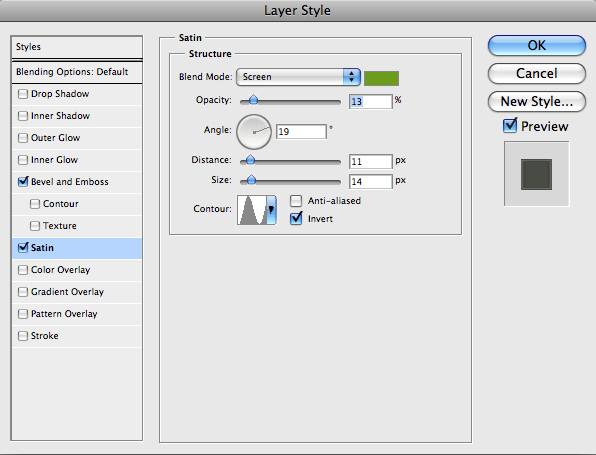Click the Angle dial control
Screen dimensions: 596x455
[254, 132]
